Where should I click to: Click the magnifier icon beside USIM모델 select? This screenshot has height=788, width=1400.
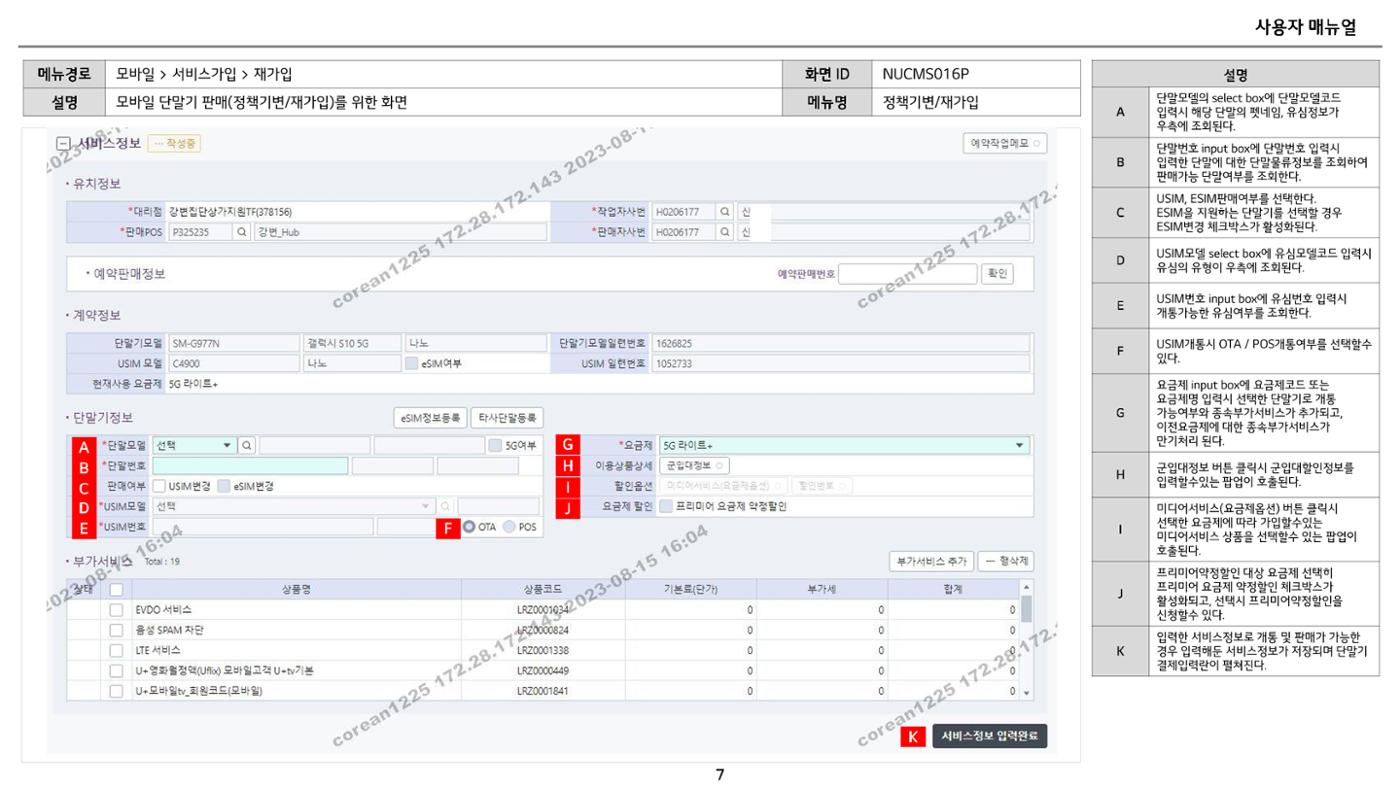(x=447, y=506)
